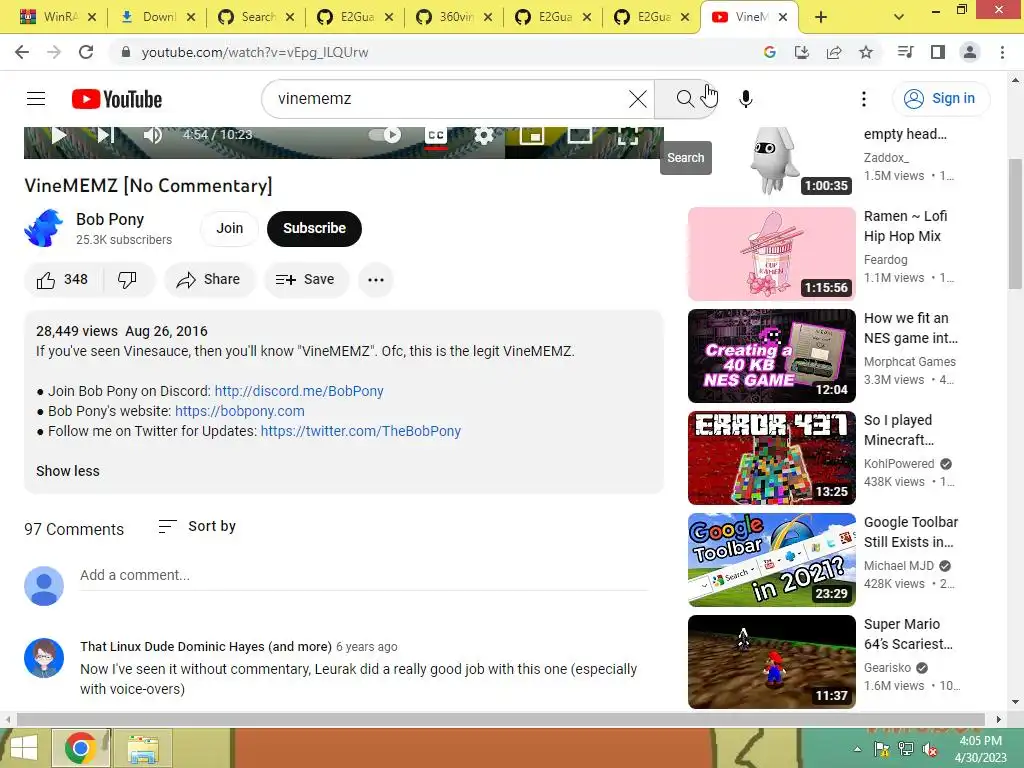Close the VineMEMZ YouTube tab

pyautogui.click(x=782, y=18)
